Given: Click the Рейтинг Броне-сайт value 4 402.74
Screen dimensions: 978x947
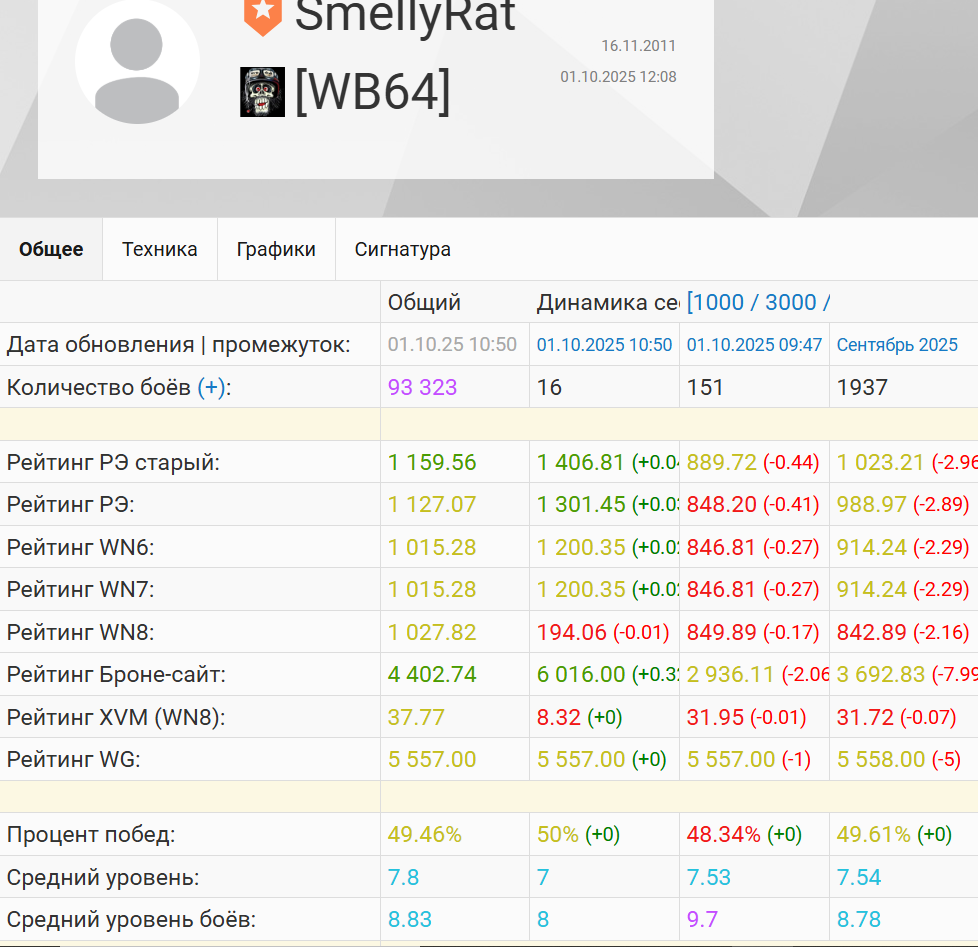Looking at the screenshot, I should 432,674.
